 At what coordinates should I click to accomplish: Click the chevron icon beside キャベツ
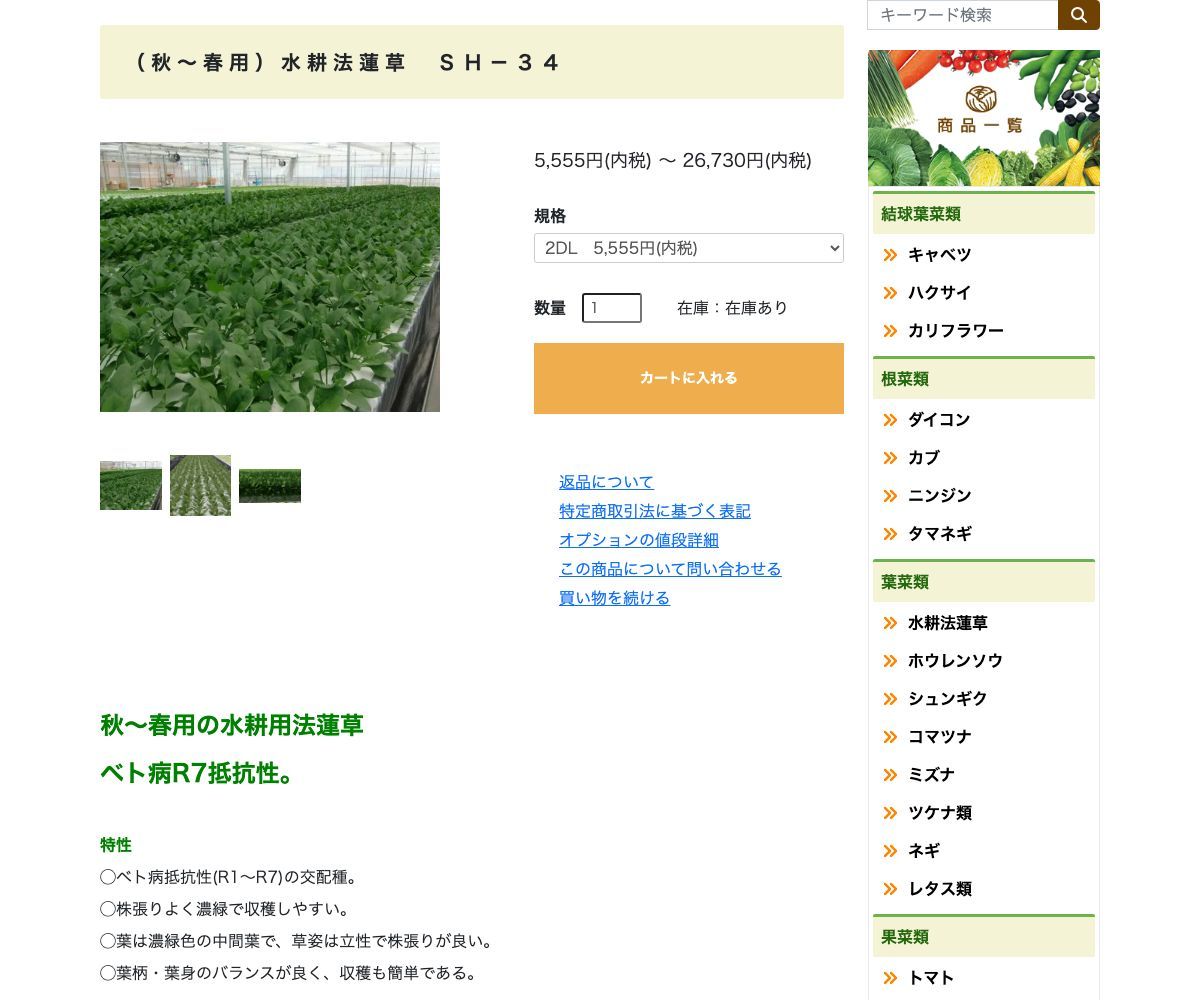click(x=890, y=255)
